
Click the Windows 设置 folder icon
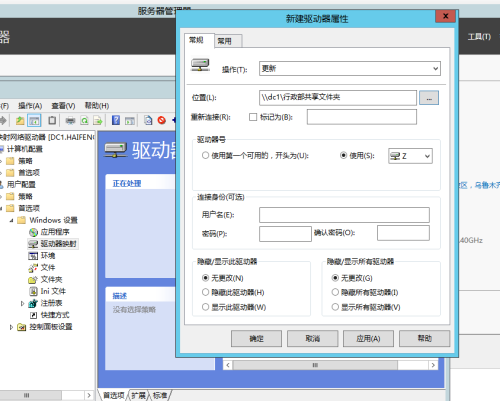[22, 220]
